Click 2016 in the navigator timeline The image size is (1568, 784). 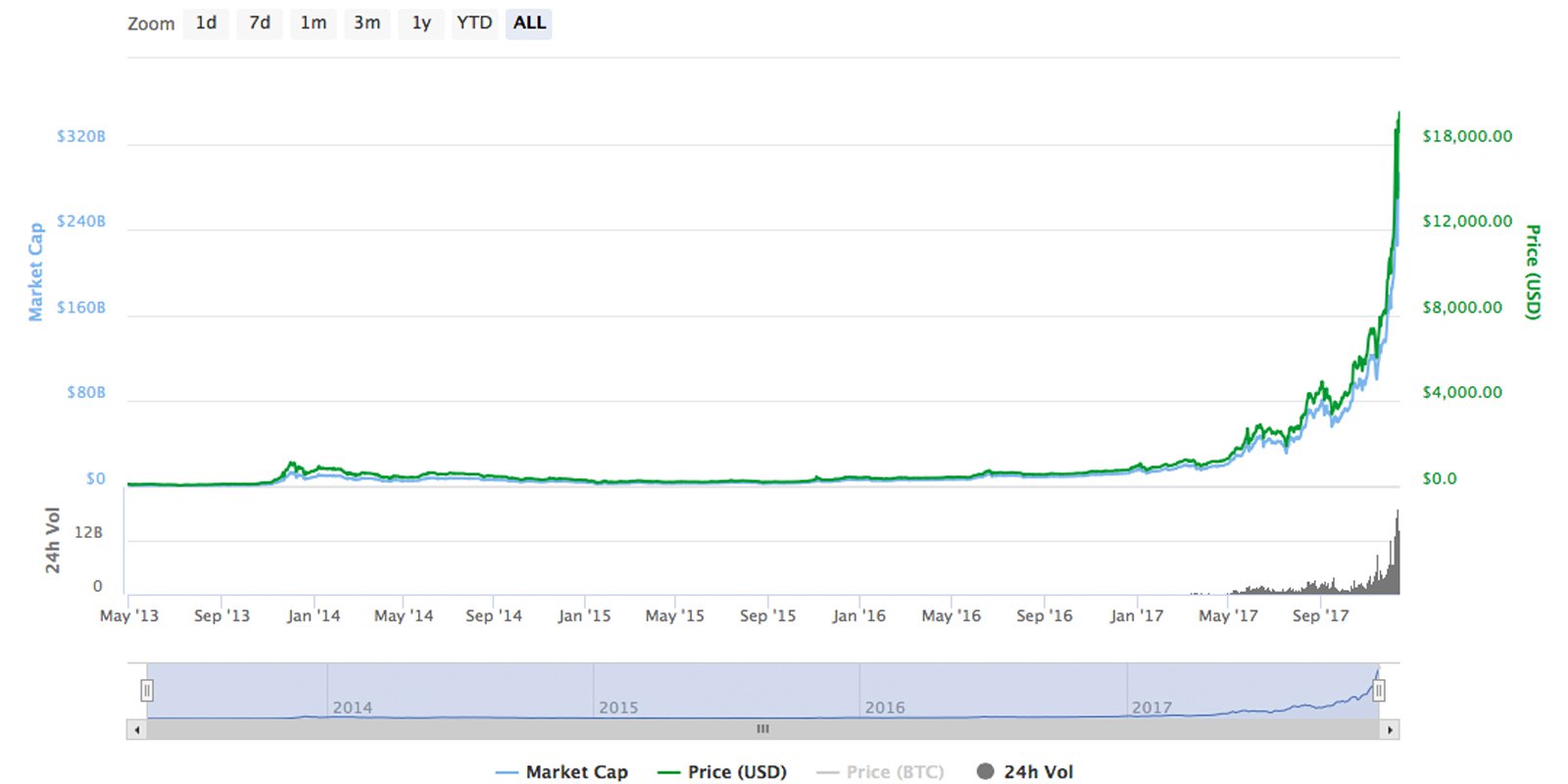point(885,708)
